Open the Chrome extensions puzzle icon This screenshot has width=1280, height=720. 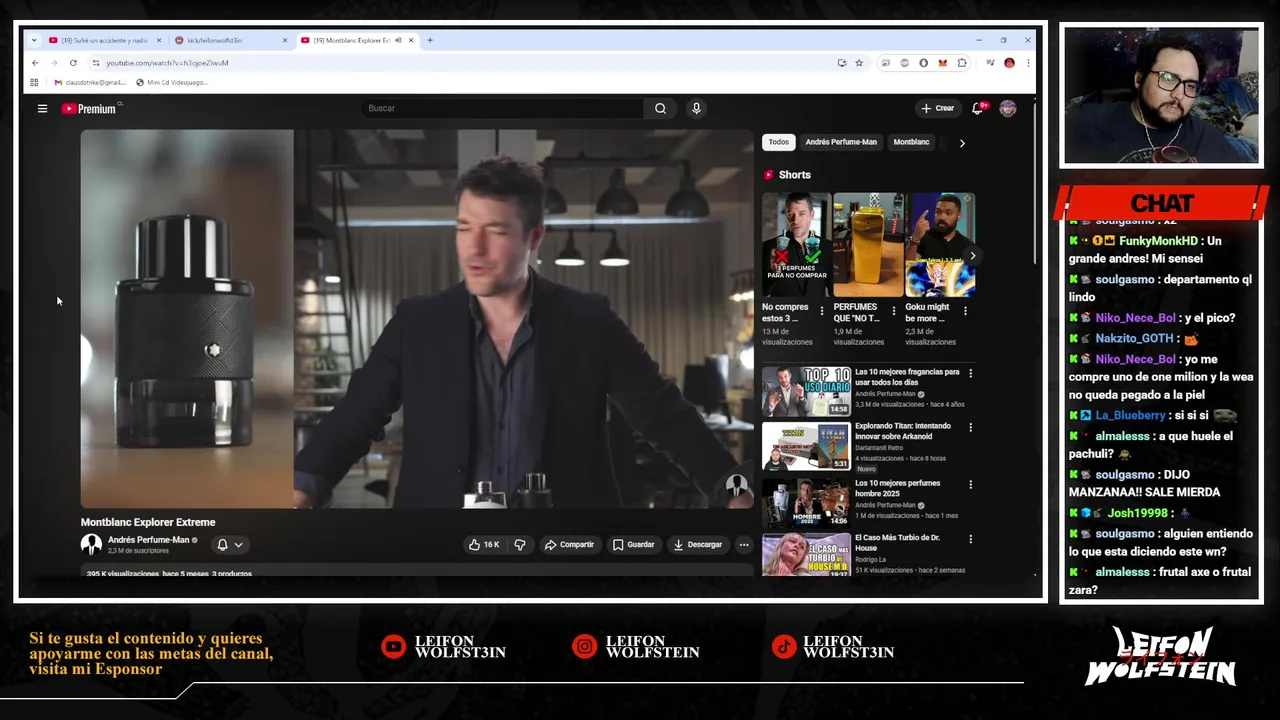[x=962, y=63]
